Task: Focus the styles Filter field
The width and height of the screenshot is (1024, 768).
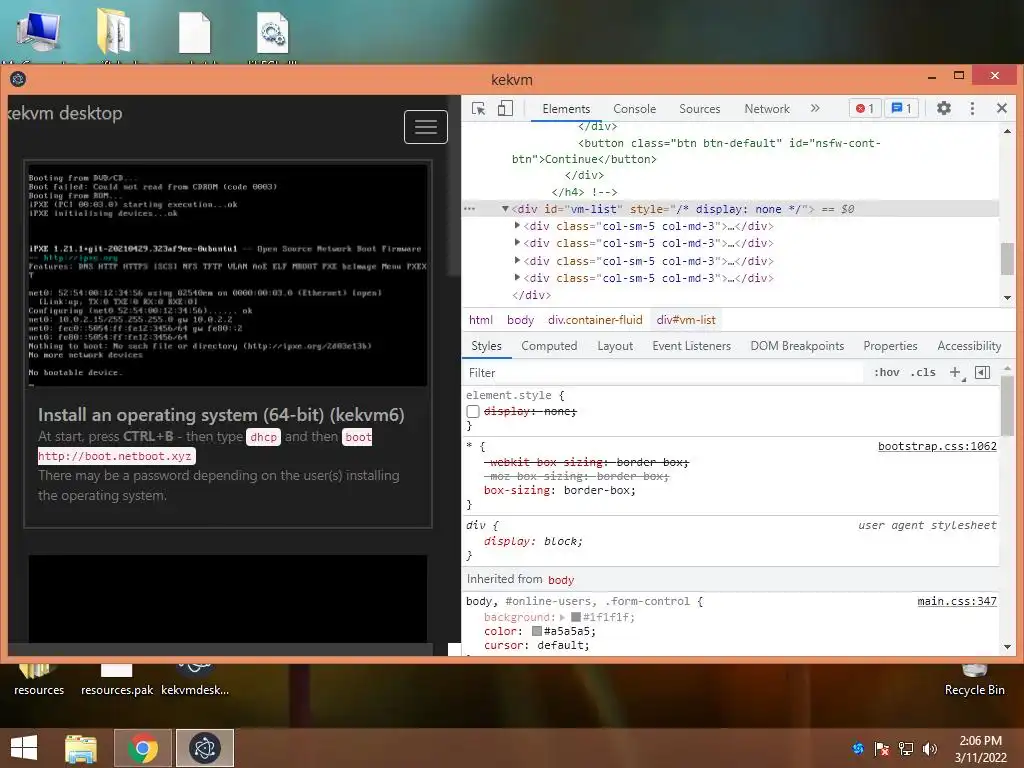Action: (665, 373)
